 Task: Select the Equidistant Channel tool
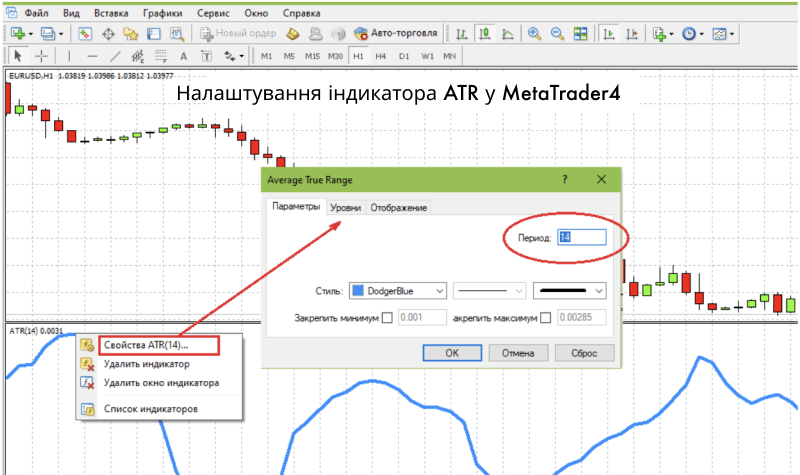138,56
